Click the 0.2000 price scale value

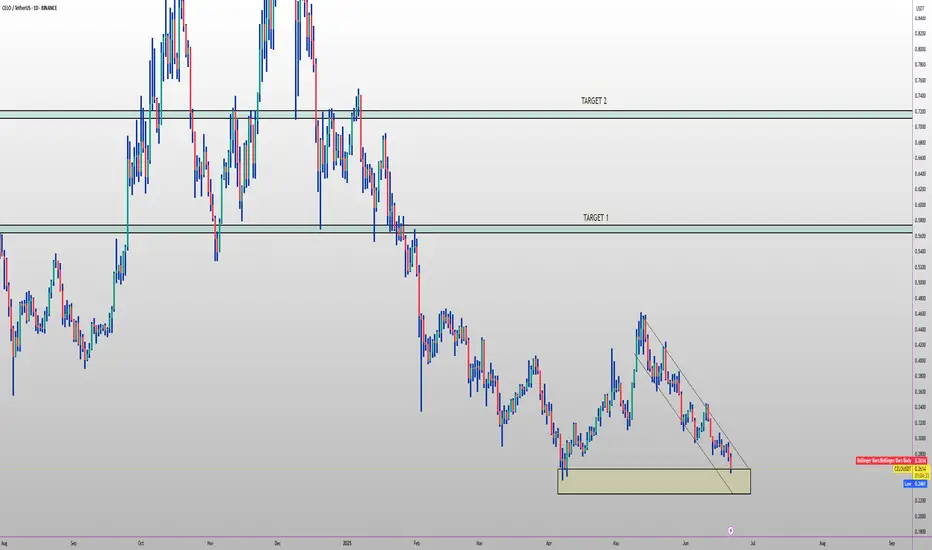tap(920, 516)
